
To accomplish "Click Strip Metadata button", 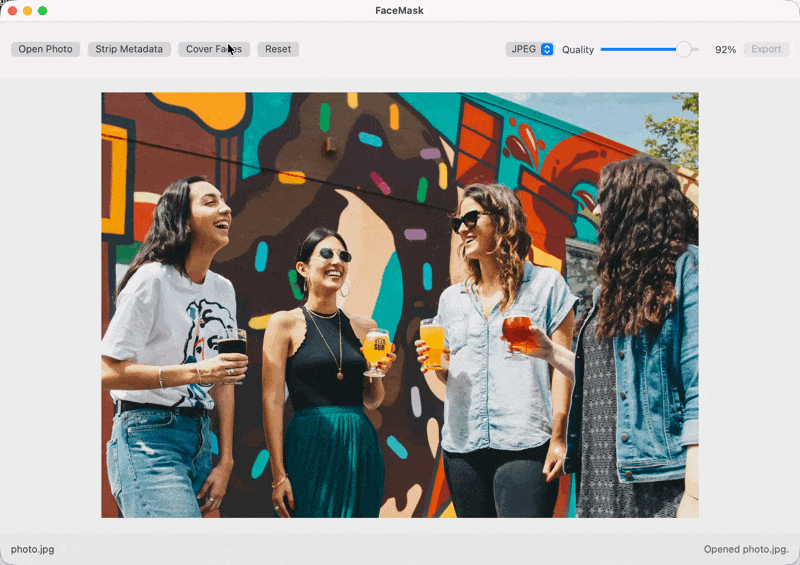I will pos(129,49).
